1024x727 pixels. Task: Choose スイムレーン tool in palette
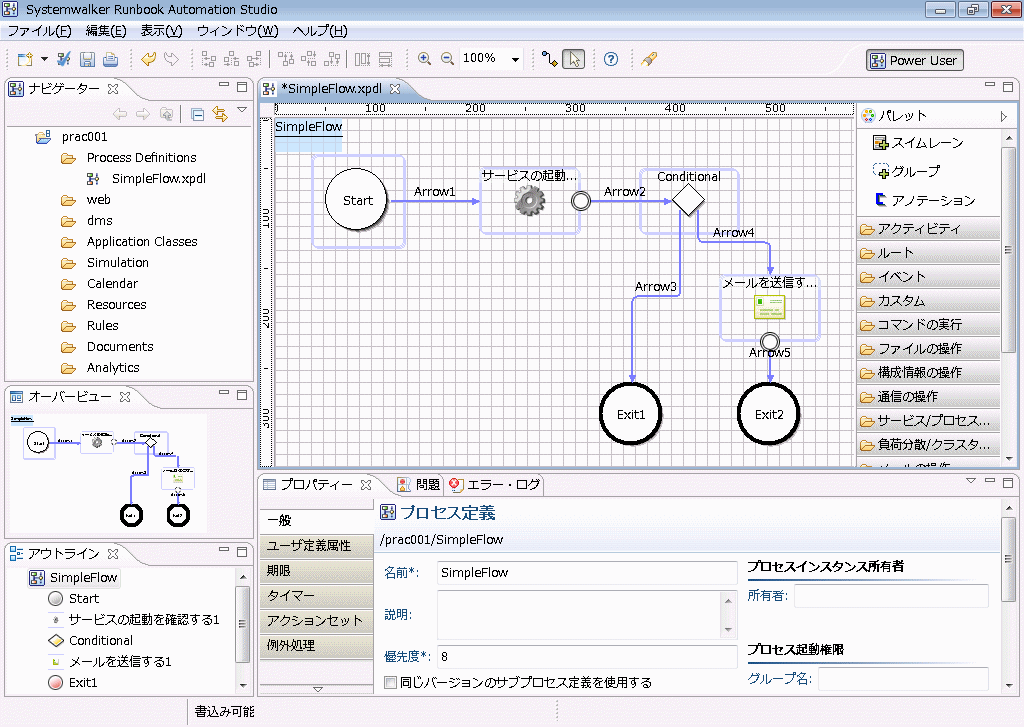(x=918, y=142)
